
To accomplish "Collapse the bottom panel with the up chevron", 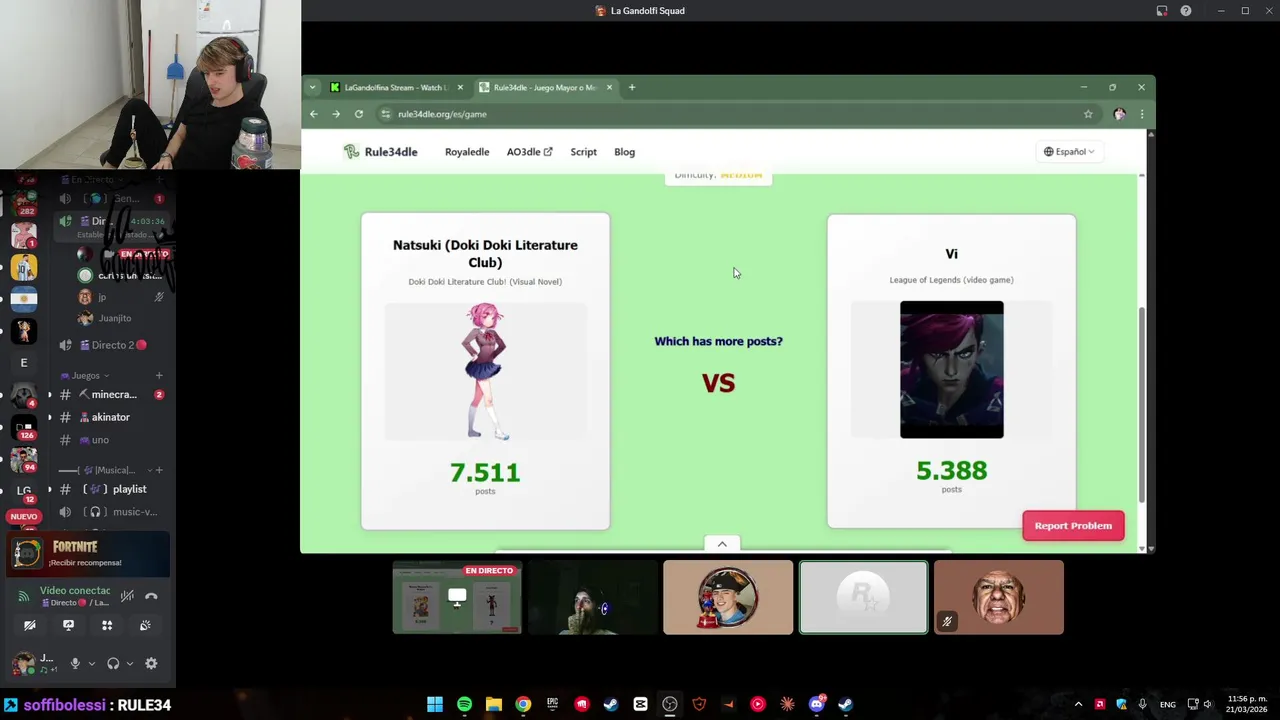I will tap(722, 544).
